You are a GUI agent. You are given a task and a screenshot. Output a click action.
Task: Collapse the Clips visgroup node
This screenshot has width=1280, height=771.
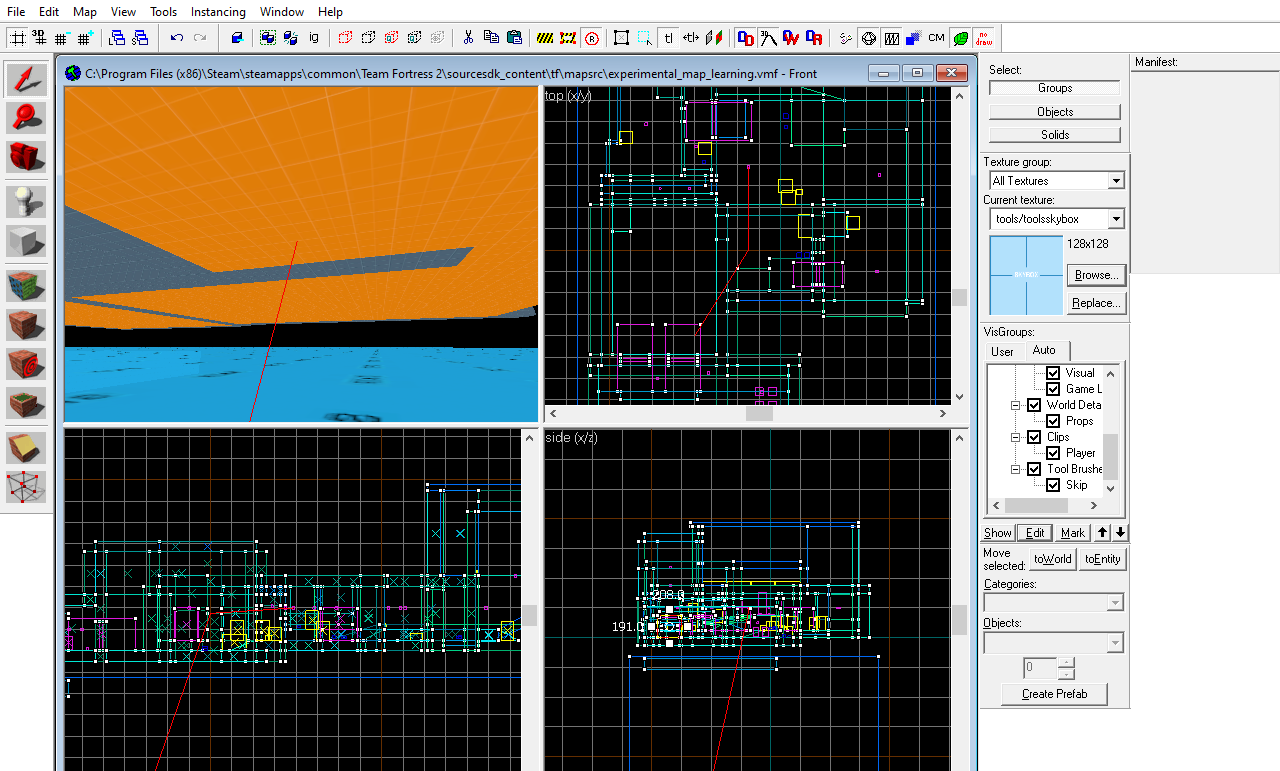1015,437
